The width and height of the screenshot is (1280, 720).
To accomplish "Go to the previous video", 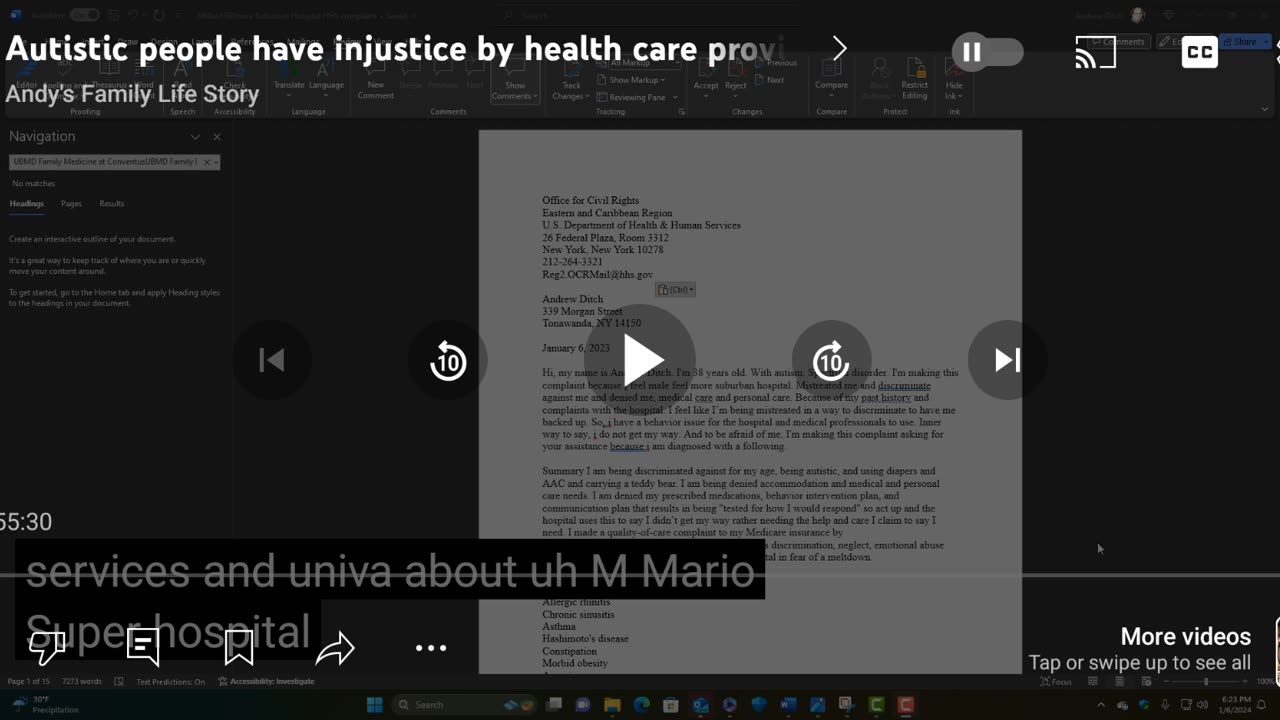I will click(x=272, y=360).
